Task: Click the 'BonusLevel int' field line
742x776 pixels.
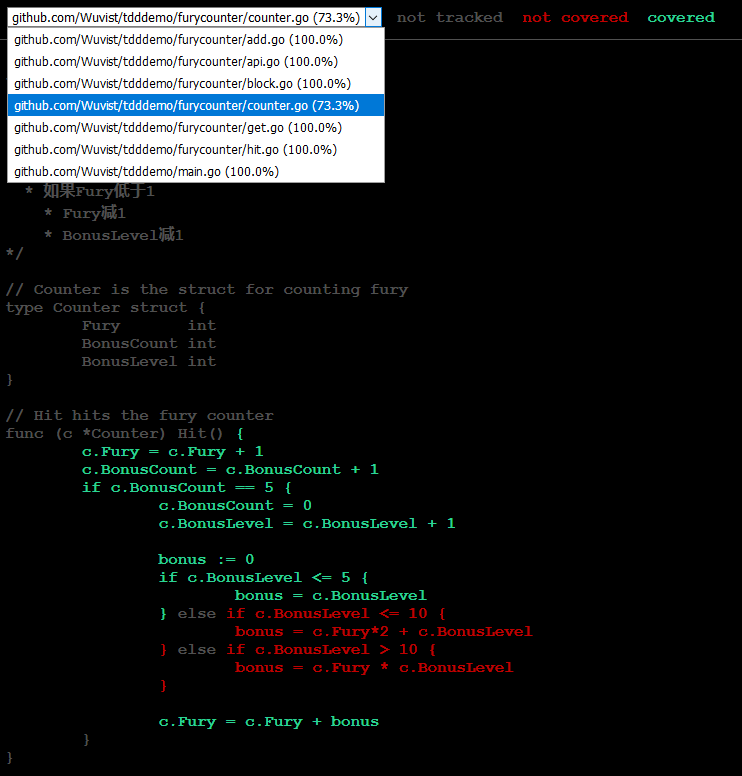Action: [x=148, y=362]
